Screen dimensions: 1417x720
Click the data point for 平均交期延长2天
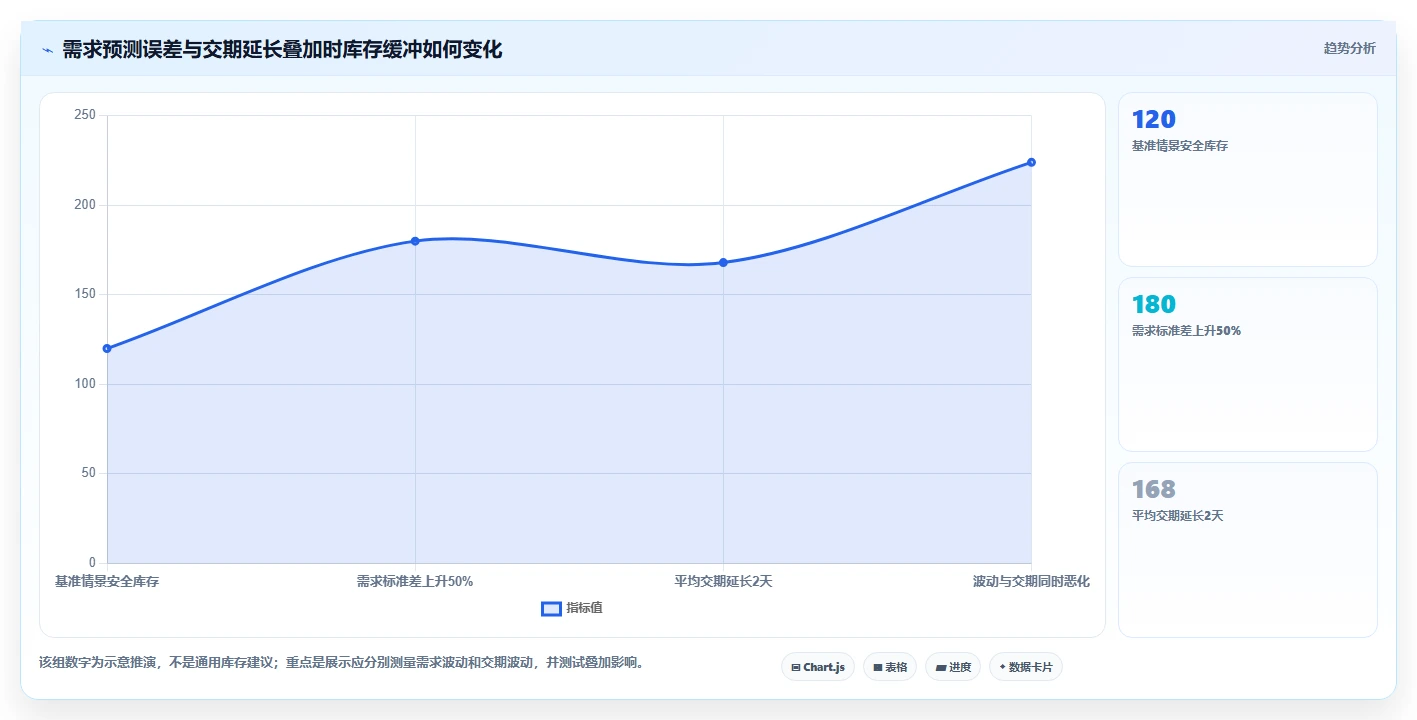pos(723,263)
